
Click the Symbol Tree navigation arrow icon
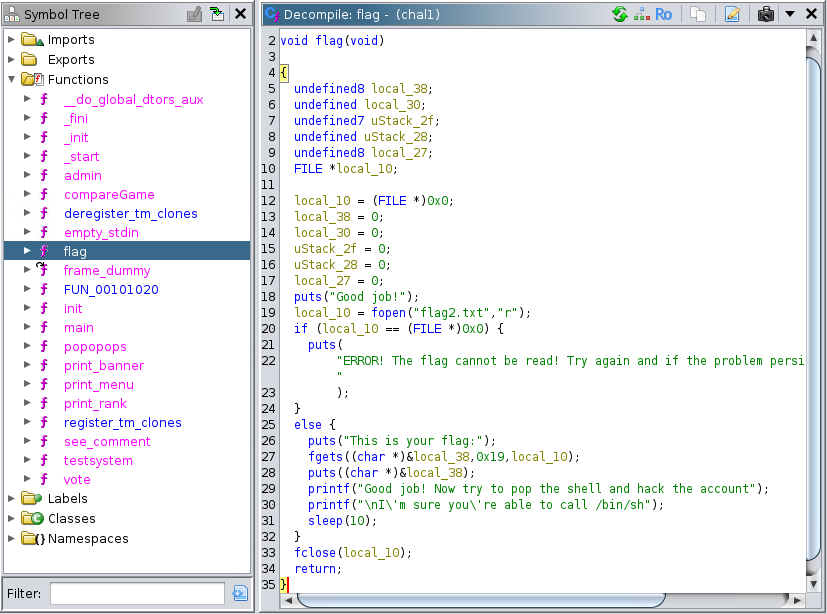point(217,14)
